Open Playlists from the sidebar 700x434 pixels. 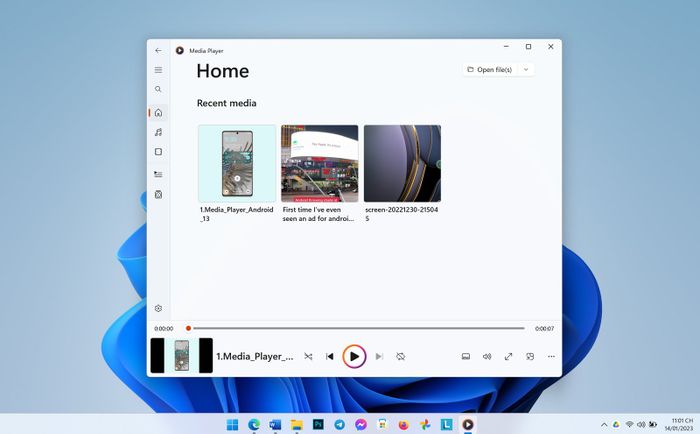tap(158, 195)
